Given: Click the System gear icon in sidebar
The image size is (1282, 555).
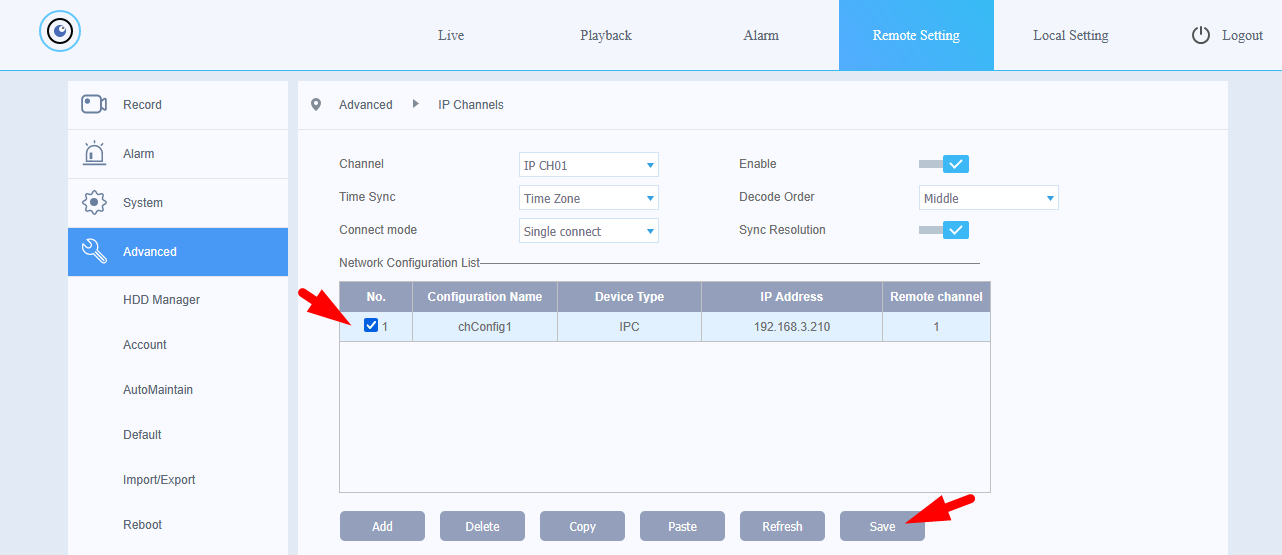Looking at the screenshot, I should click(x=94, y=202).
